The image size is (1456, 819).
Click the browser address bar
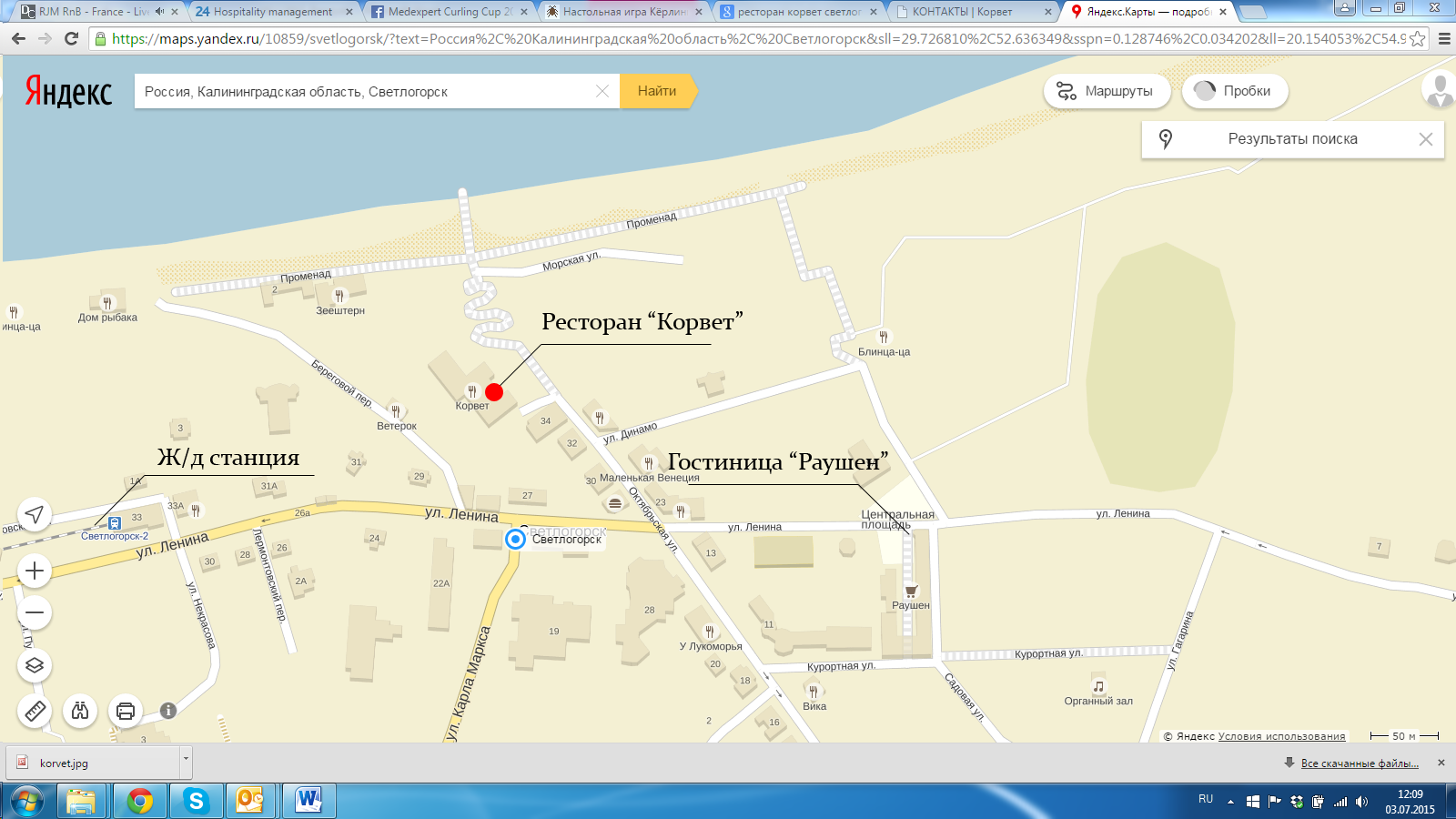tap(758, 39)
